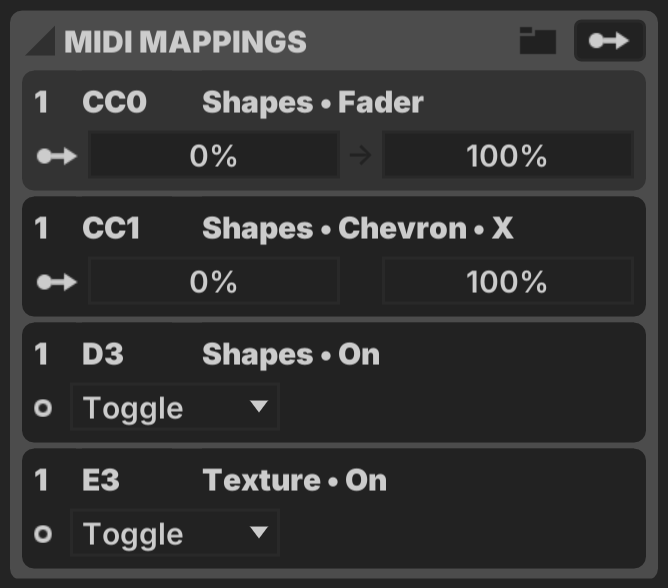Click the CC1 mapping mode arrow icon
The height and width of the screenshot is (588, 668).
click(57, 282)
